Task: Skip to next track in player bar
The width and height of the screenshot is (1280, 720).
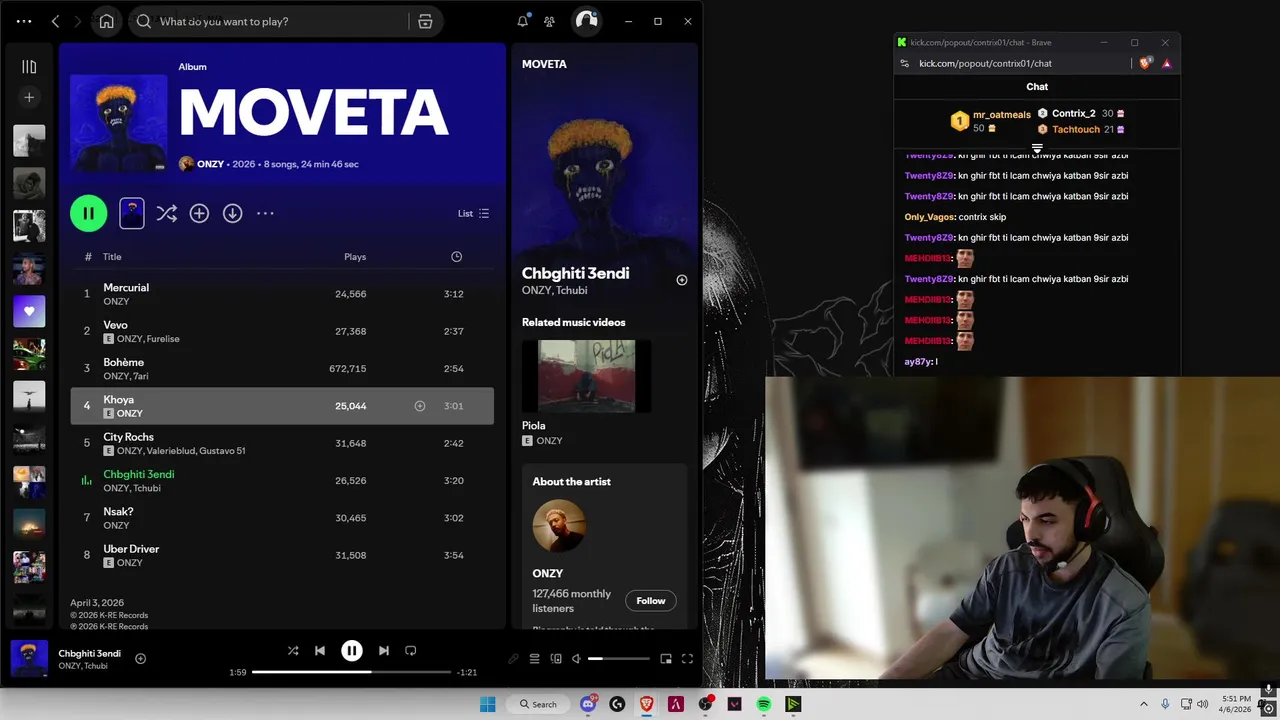Action: tap(384, 650)
